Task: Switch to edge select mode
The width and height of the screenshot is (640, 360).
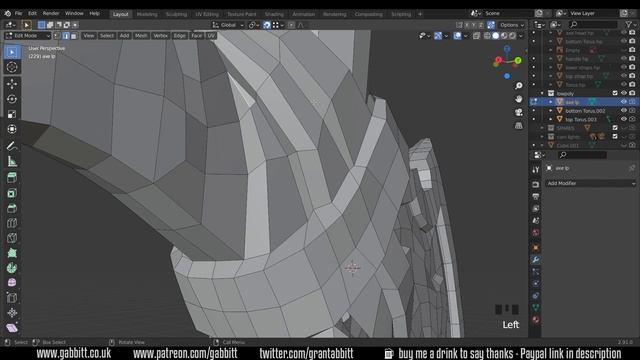Action: pos(66,36)
